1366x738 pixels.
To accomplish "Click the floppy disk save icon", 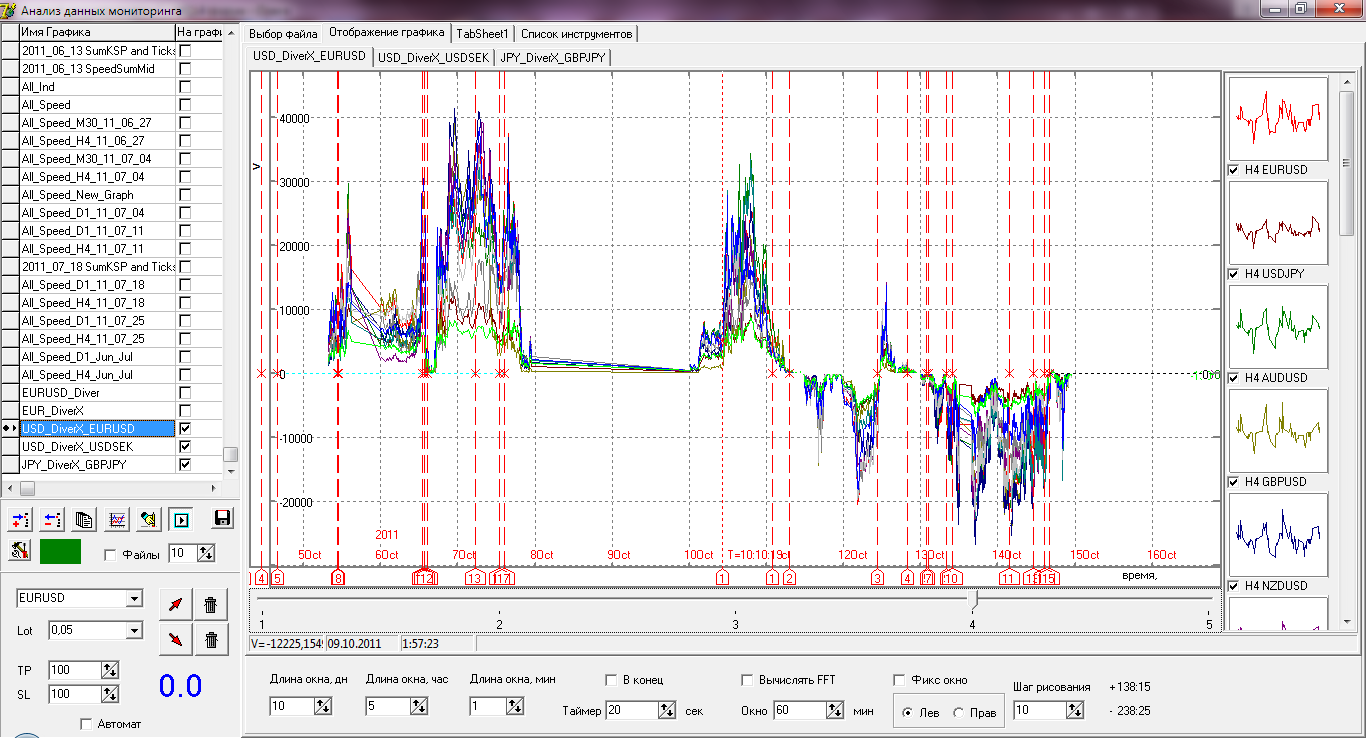I will tap(223, 519).
